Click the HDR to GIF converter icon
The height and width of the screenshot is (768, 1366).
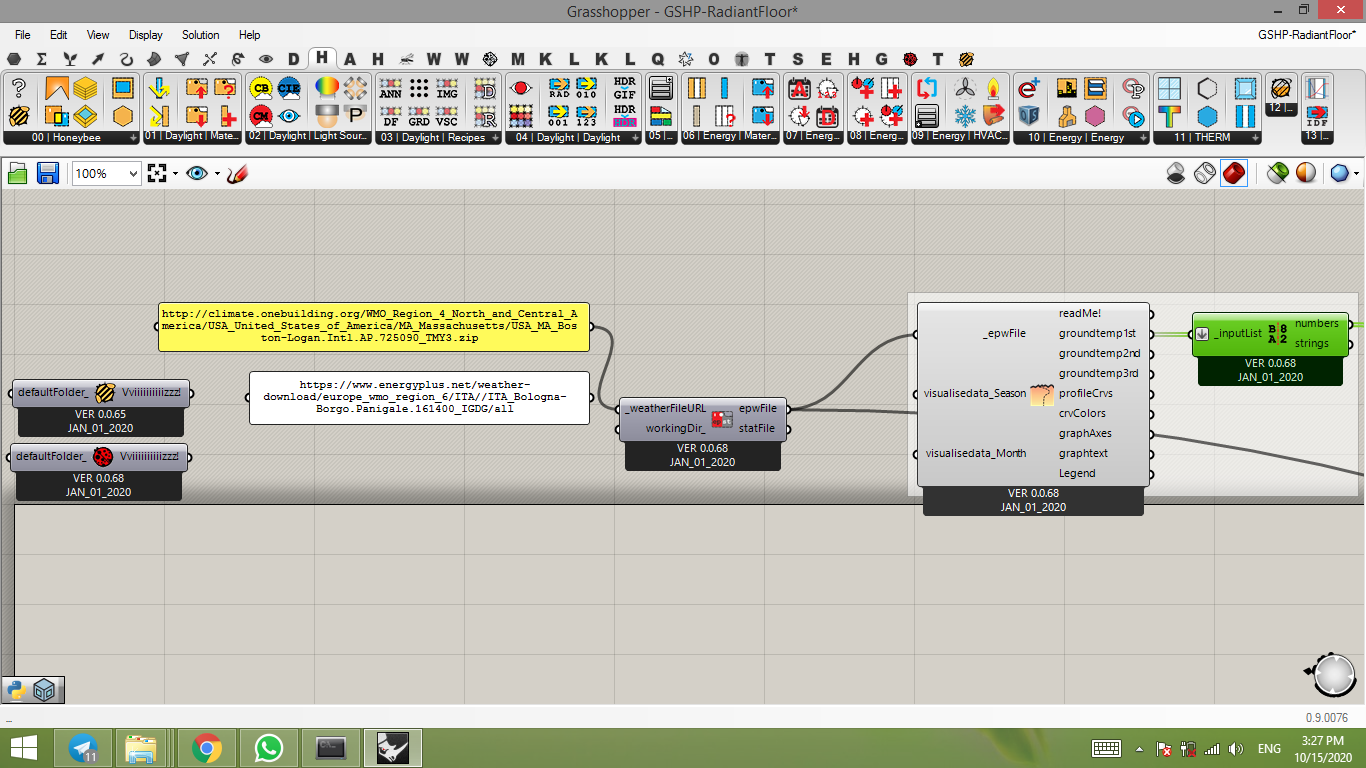(x=625, y=88)
